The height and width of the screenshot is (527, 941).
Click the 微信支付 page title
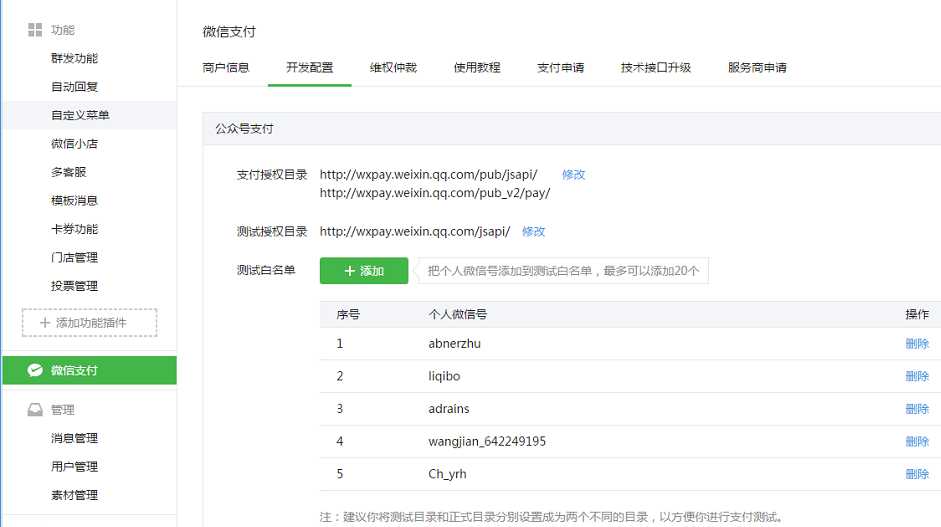pyautogui.click(x=229, y=32)
